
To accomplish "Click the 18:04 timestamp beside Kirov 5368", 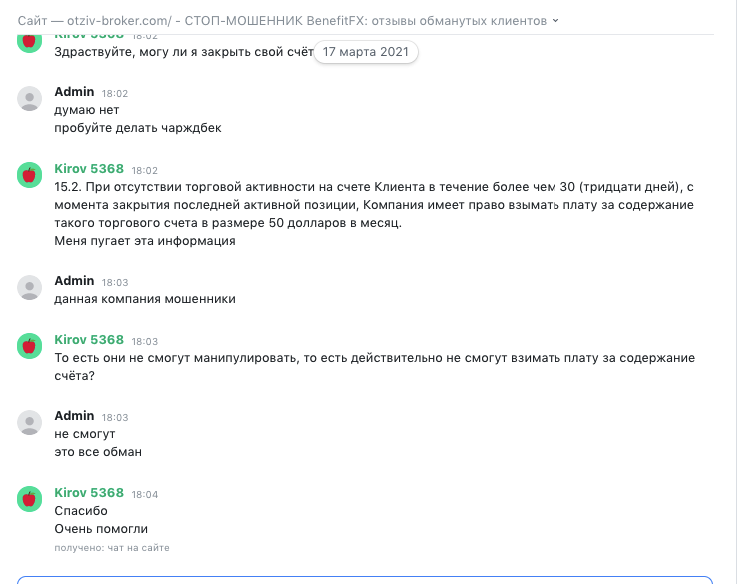I will [145, 494].
